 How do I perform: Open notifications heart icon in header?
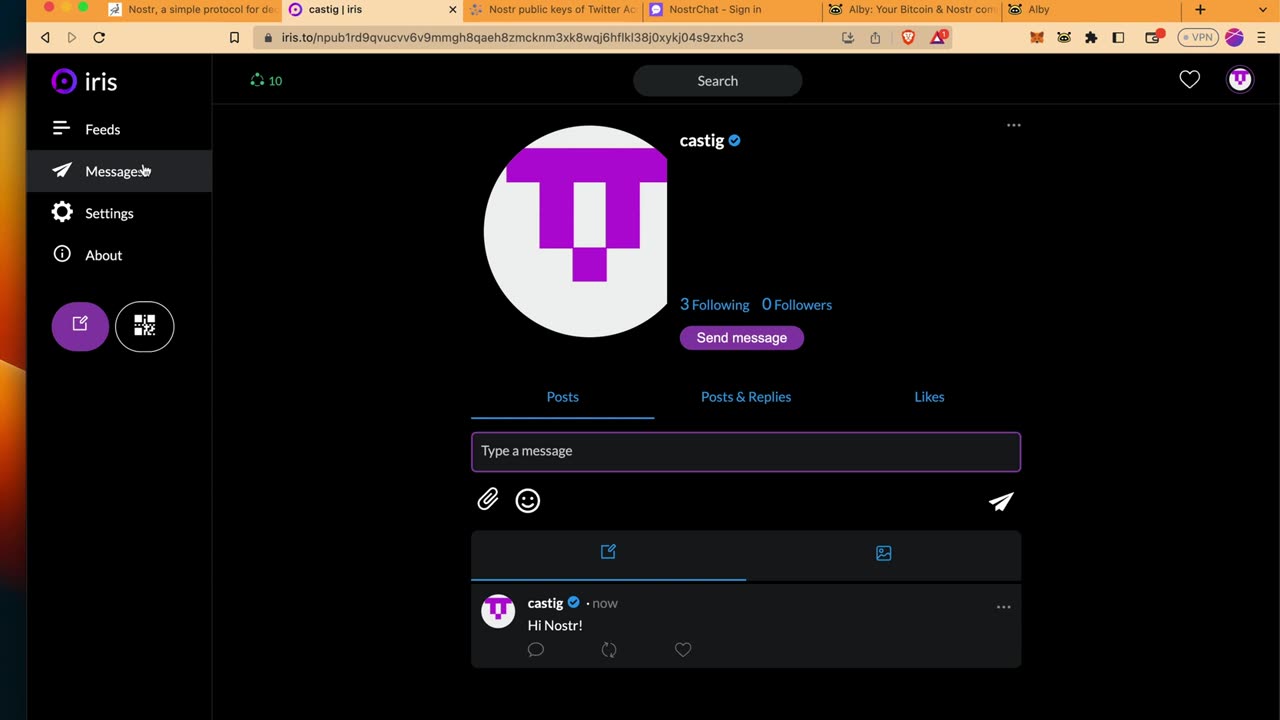pyautogui.click(x=1189, y=80)
